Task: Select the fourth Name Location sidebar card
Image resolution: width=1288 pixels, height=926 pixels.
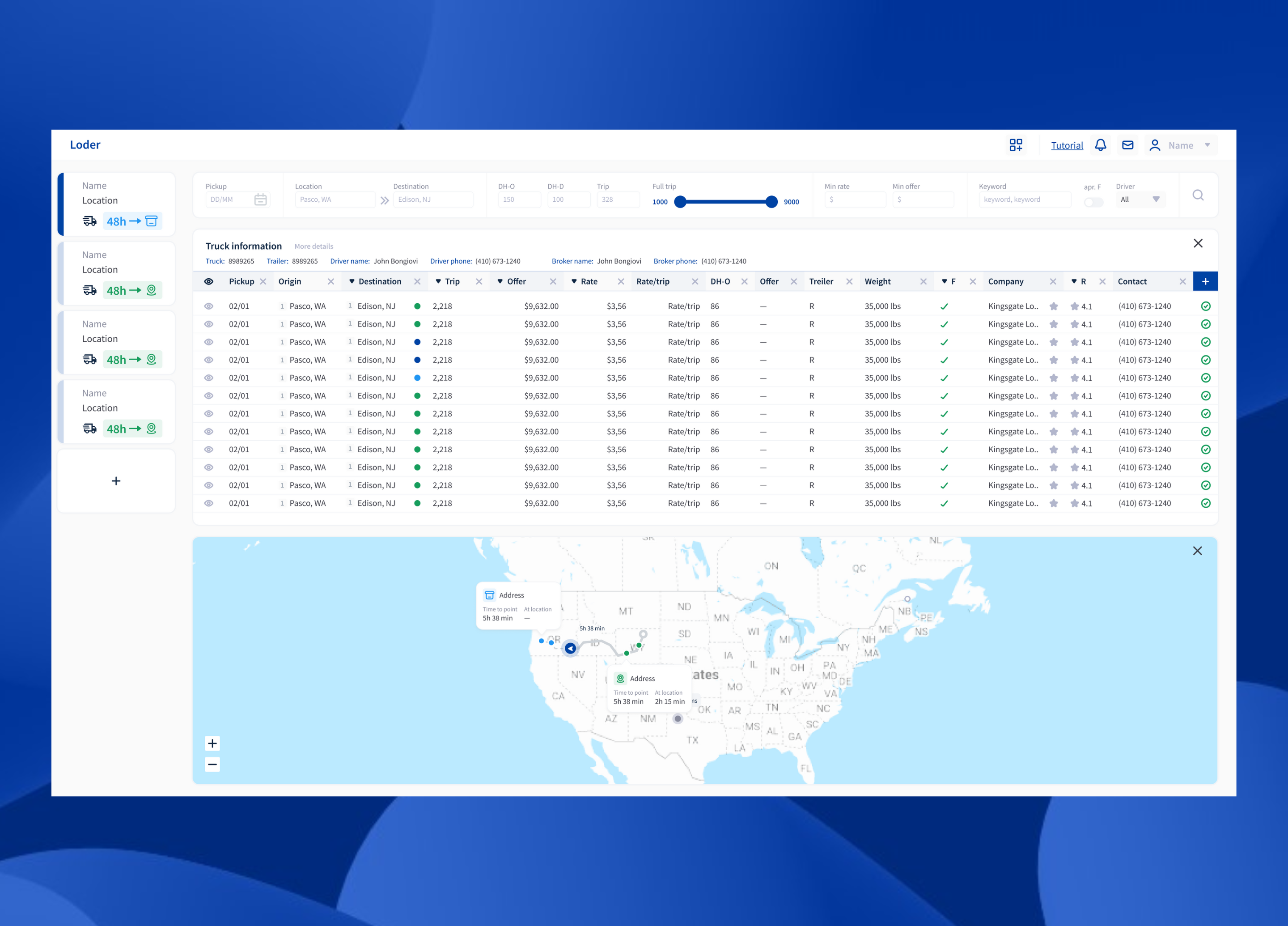Action: tap(116, 412)
